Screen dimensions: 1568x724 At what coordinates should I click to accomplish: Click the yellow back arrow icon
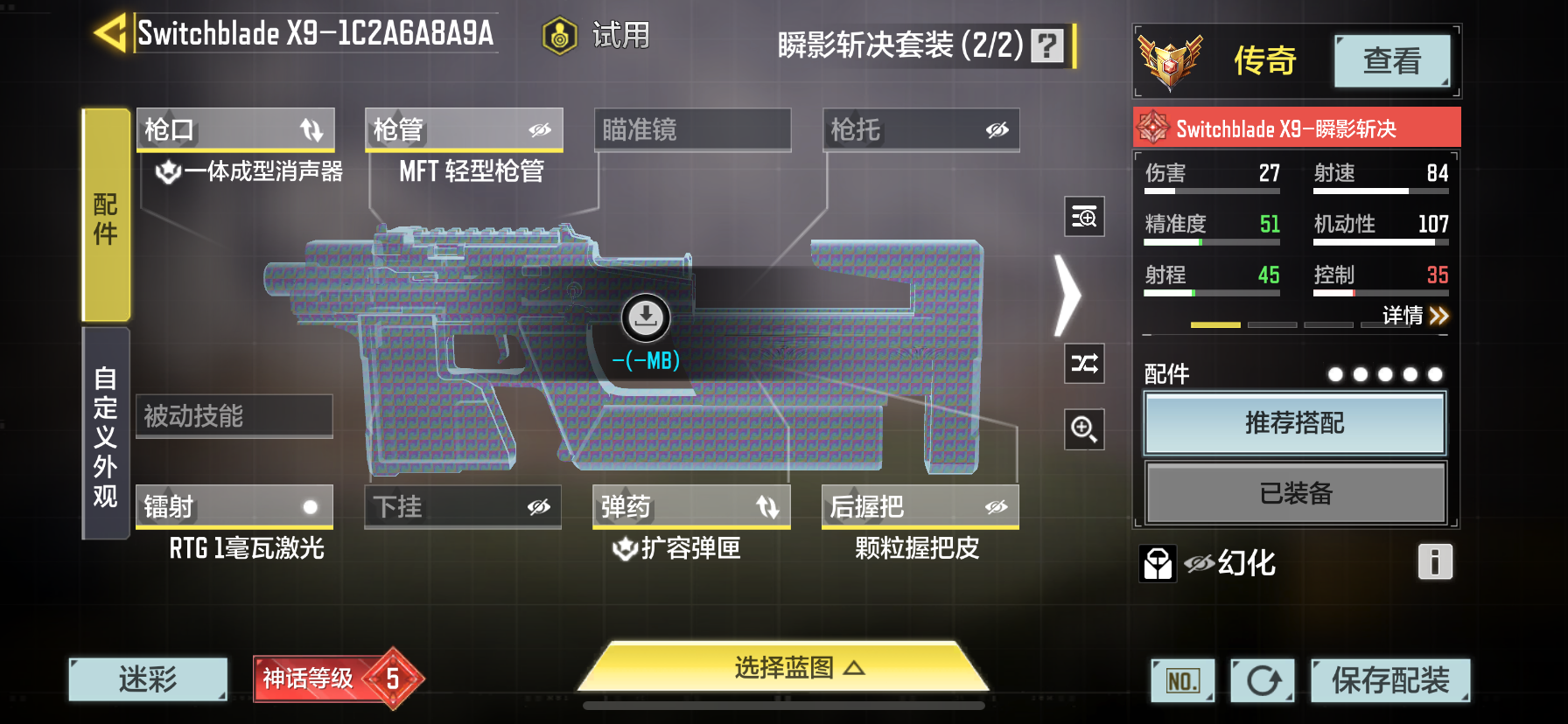[x=110, y=33]
